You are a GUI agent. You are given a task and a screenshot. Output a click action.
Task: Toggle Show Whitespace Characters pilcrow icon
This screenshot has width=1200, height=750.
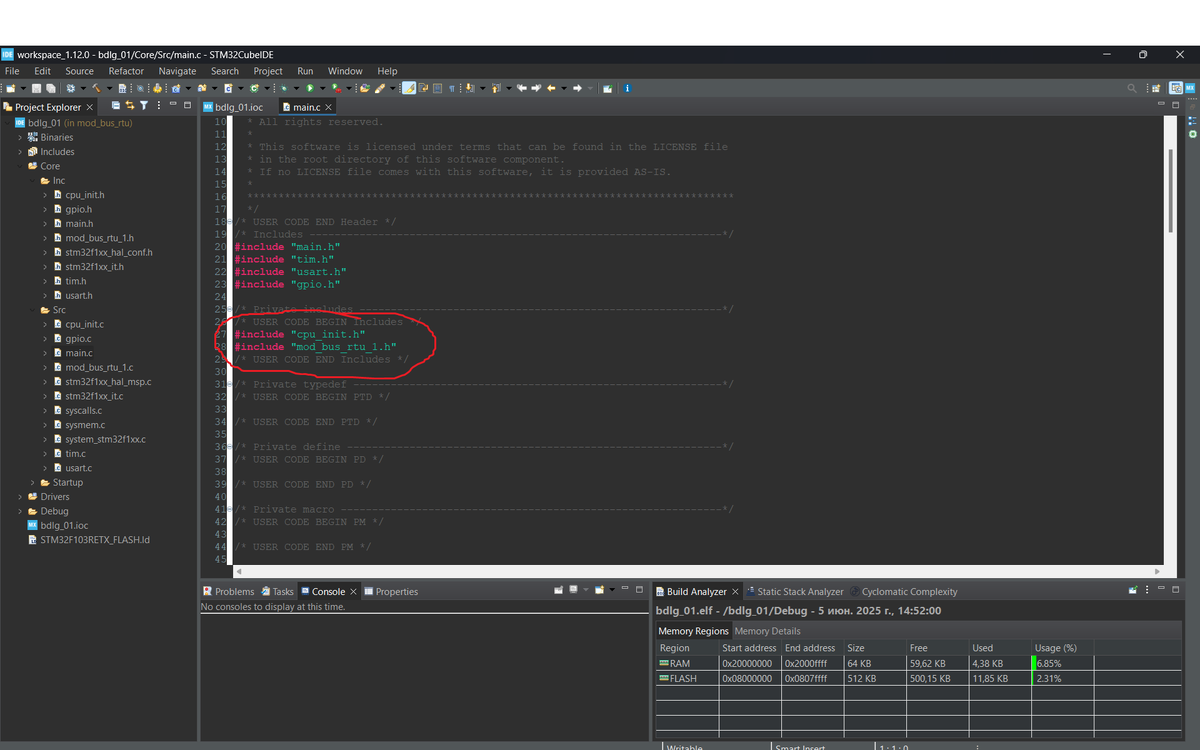(x=452, y=88)
